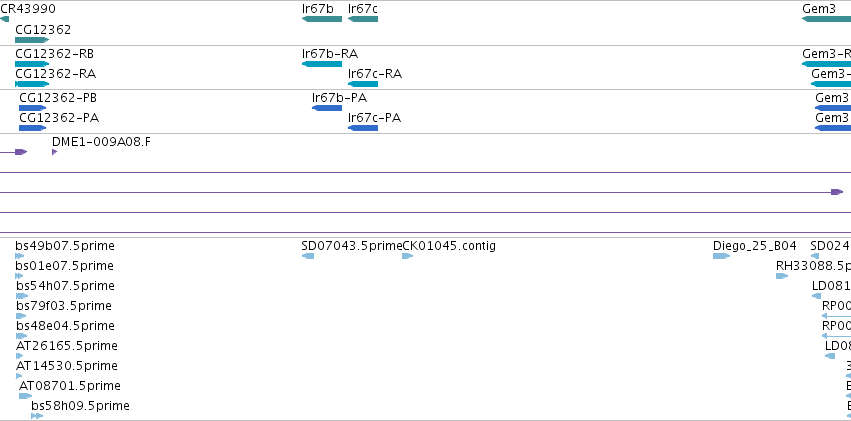Click the SD07043.5prime EST arrow
Viewport: 851px width, 421px height.
pyautogui.click(x=308, y=256)
